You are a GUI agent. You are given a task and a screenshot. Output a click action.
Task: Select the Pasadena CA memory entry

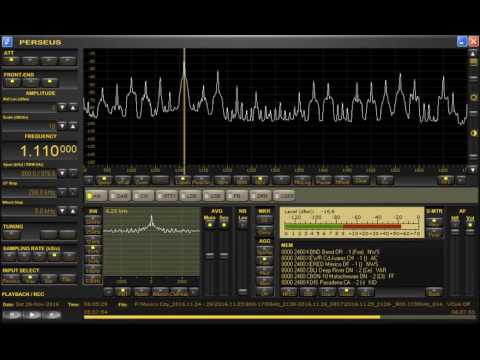pyautogui.click(x=329, y=283)
